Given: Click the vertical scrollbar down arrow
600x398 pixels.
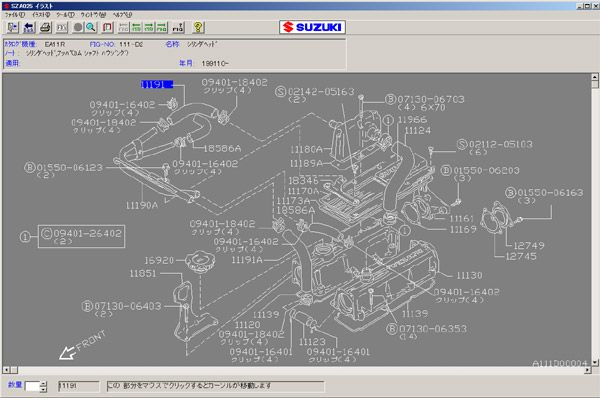Looking at the screenshot, I should [x=595, y=362].
